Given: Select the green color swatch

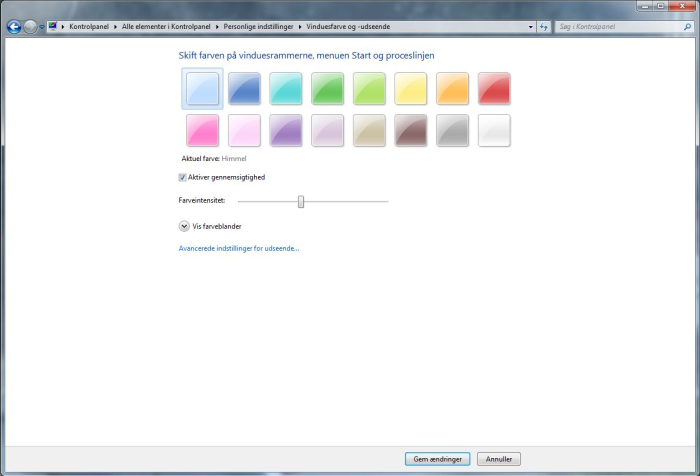Looking at the screenshot, I should [x=328, y=88].
